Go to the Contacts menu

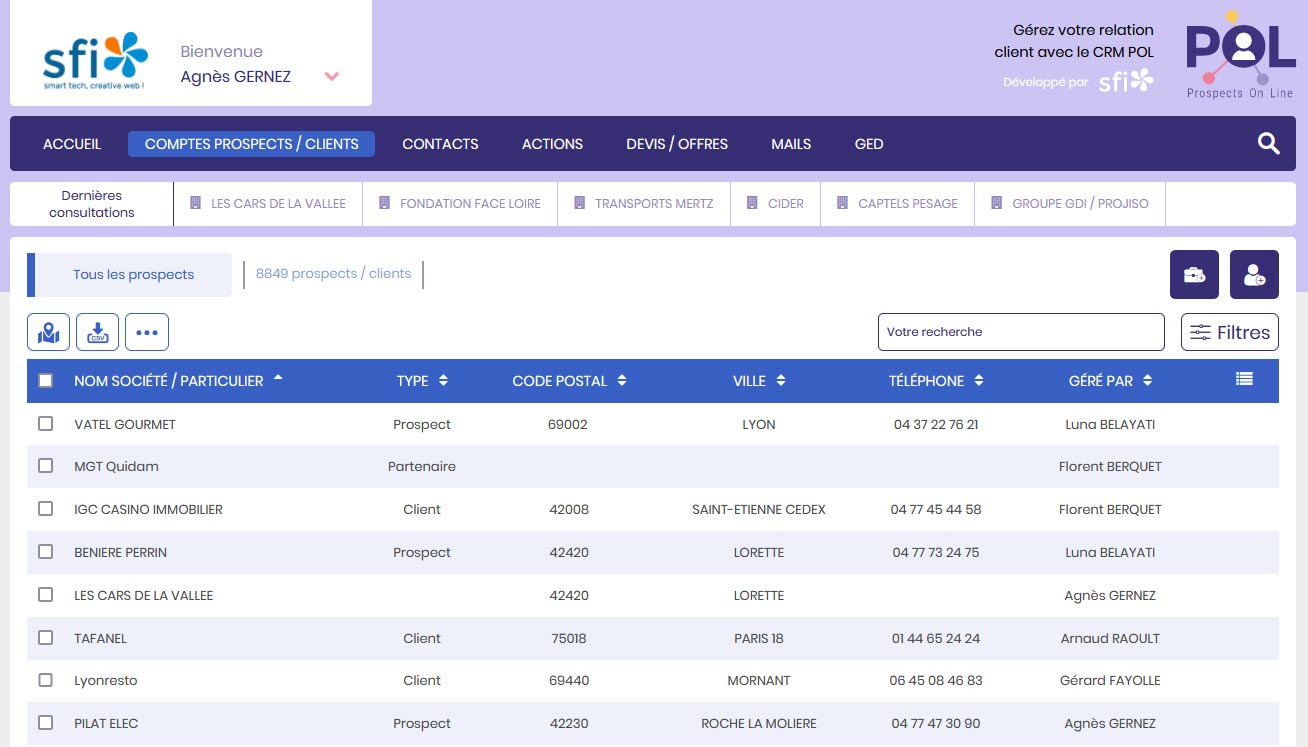tap(440, 144)
